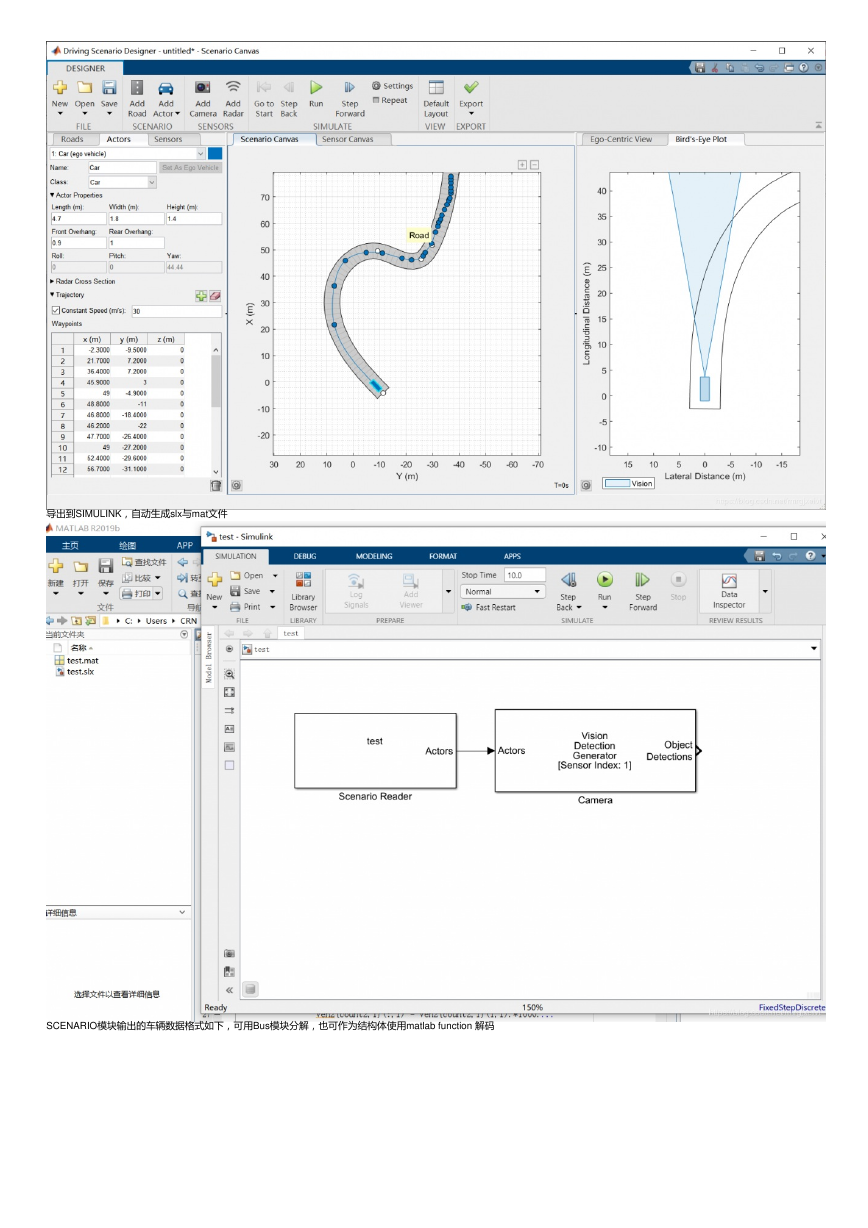
Task: Click New model icon in Simulink
Action: tap(214, 580)
